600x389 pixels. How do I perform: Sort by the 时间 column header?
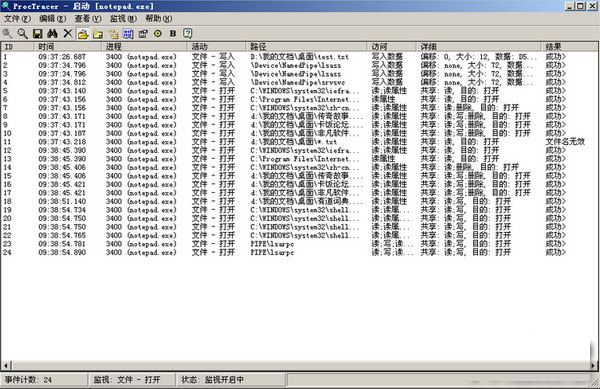point(68,47)
